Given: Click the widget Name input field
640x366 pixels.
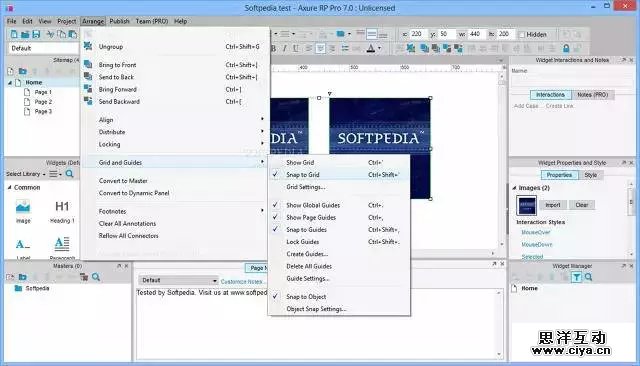Looking at the screenshot, I should 572,81.
